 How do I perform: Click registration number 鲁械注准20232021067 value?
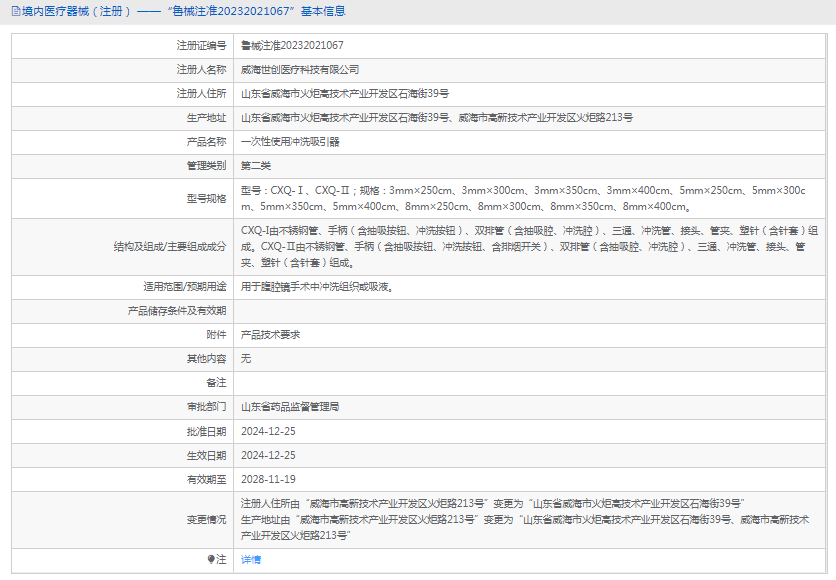[292, 45]
